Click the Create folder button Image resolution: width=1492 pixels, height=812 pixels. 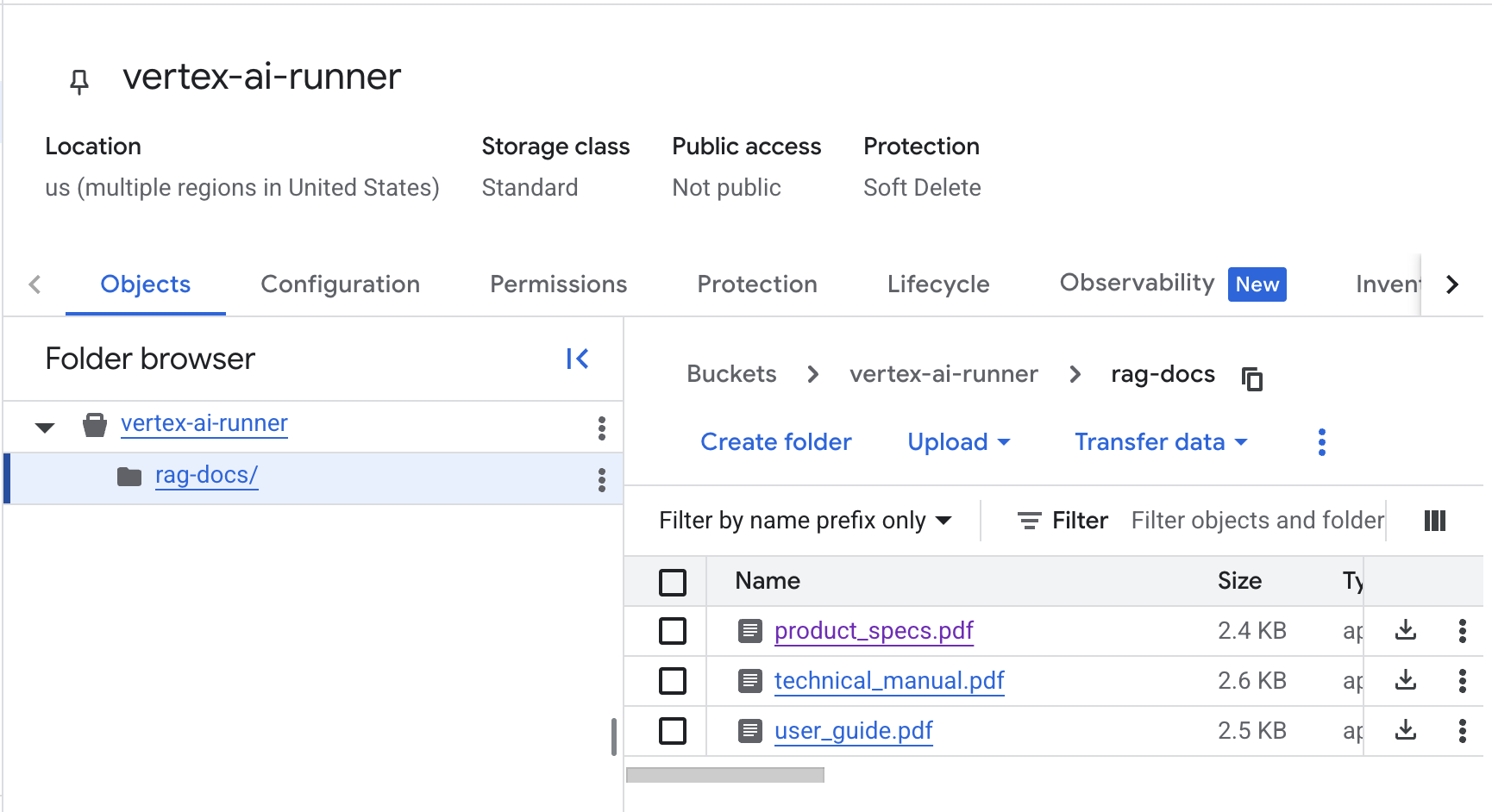pyautogui.click(x=775, y=441)
